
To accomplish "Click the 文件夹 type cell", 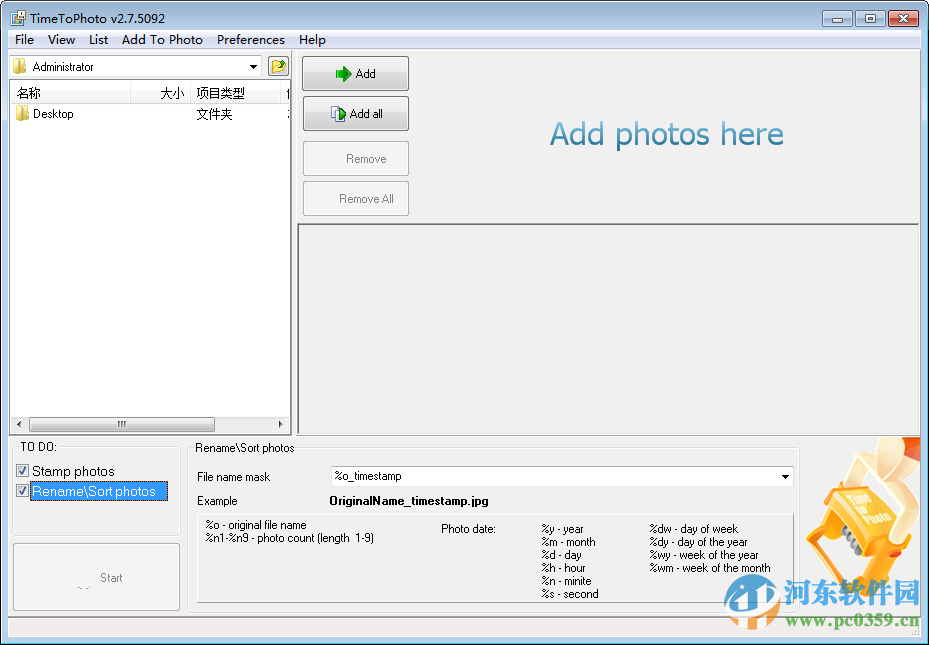I will click(x=214, y=114).
